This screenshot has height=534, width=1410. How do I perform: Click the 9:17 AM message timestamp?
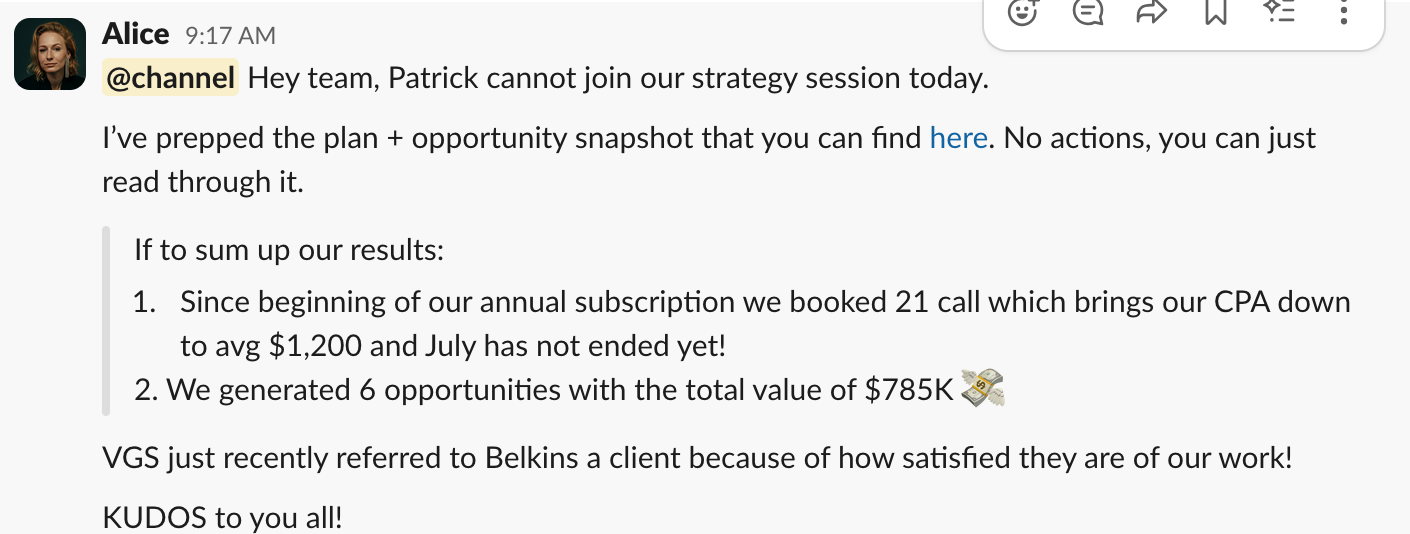pyautogui.click(x=230, y=36)
